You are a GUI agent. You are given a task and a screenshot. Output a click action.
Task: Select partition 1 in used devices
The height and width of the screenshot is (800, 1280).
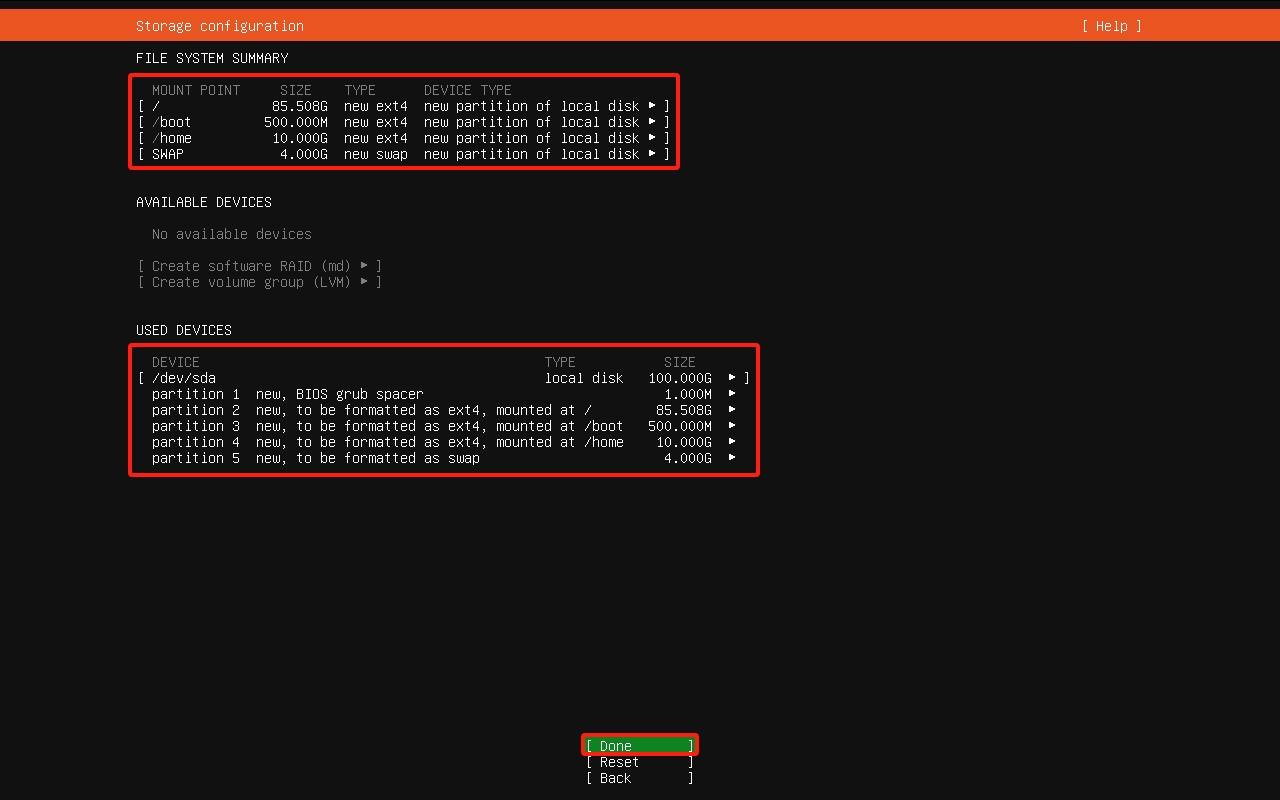[444, 394]
